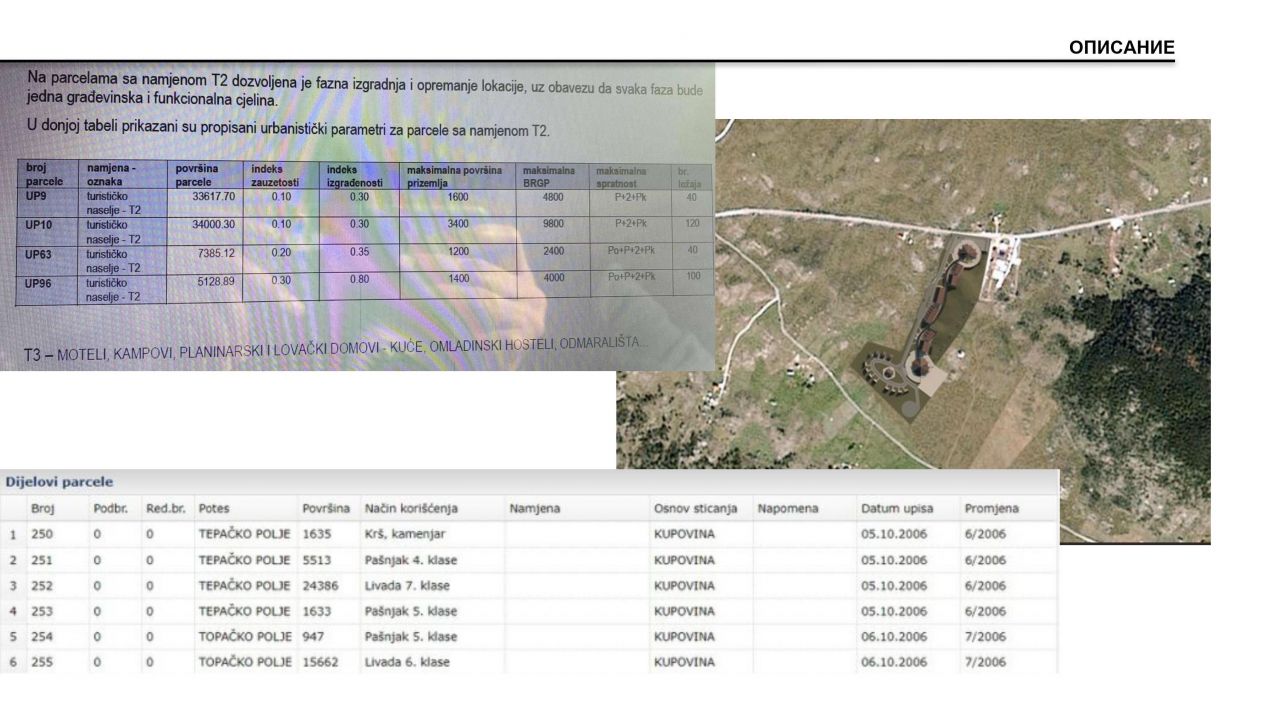Click the Potes column header
1280x720 pixels.
click(x=214, y=509)
